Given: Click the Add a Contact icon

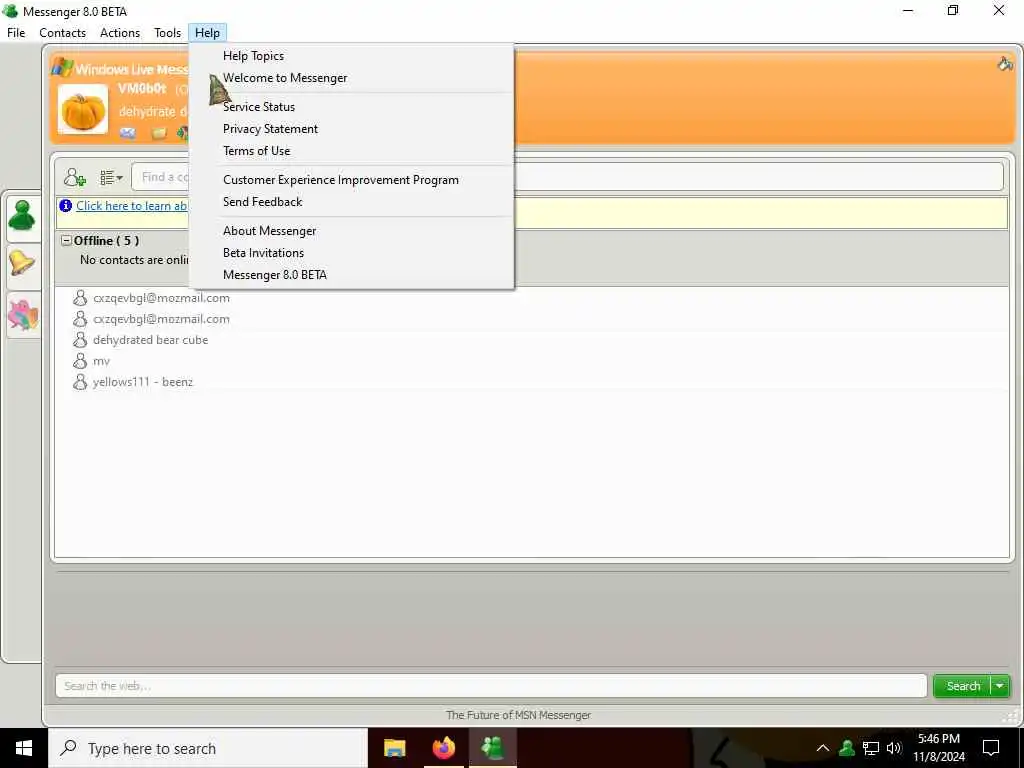Looking at the screenshot, I should [74, 177].
